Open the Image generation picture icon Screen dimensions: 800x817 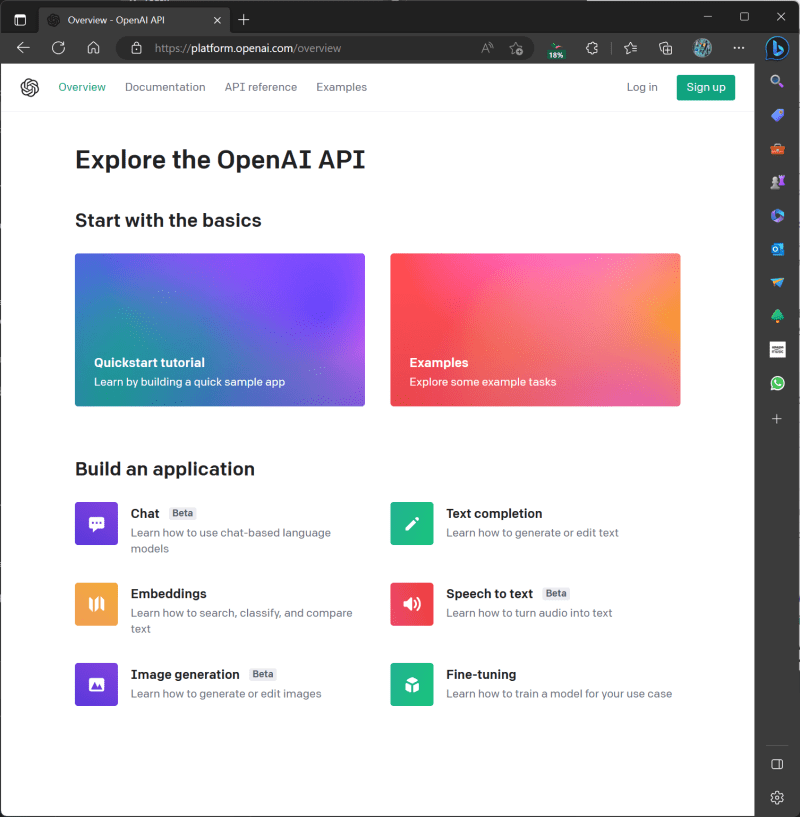coord(96,685)
